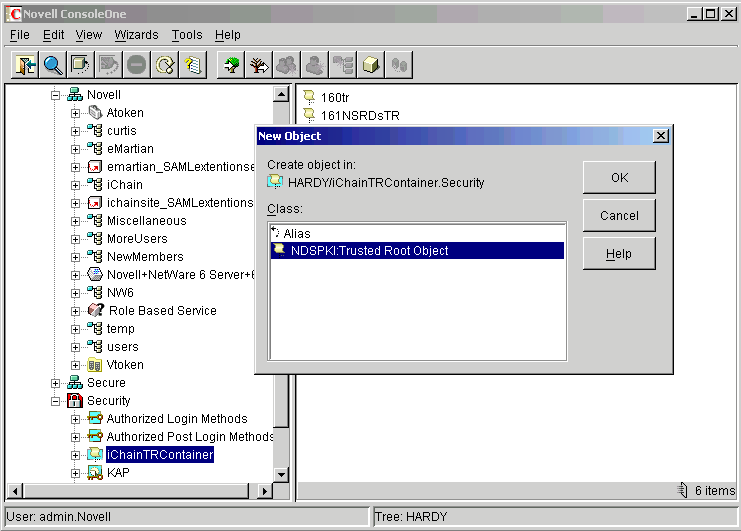Screen dimensions: 741x531
Task: Click the disabled round stop icon
Action: 137,65
